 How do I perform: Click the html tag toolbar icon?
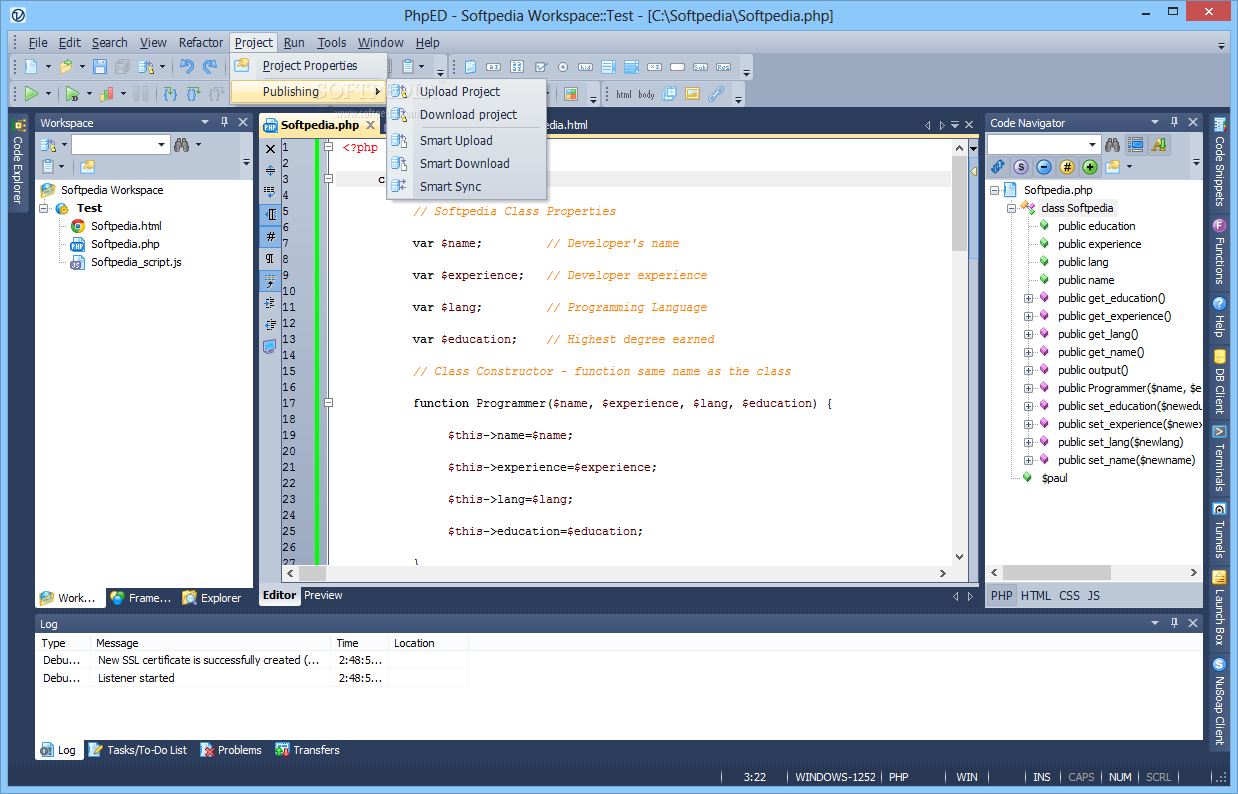coord(624,94)
